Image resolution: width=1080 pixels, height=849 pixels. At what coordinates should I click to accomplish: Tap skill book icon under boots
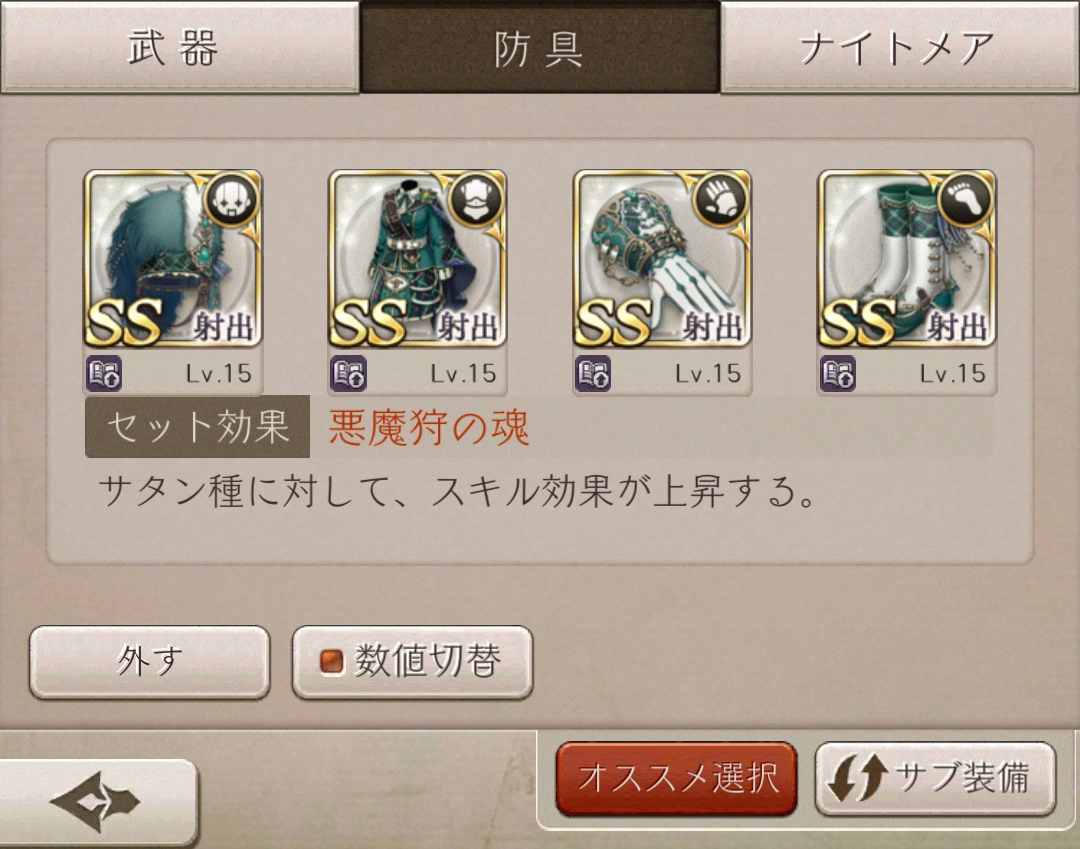click(x=838, y=374)
